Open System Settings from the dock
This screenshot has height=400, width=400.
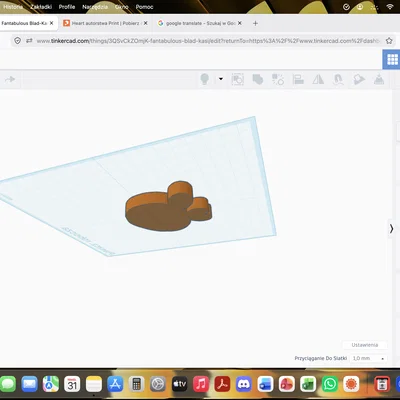158,384
